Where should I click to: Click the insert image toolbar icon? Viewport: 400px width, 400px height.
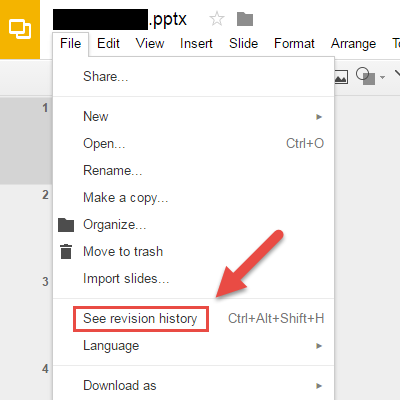tap(341, 77)
